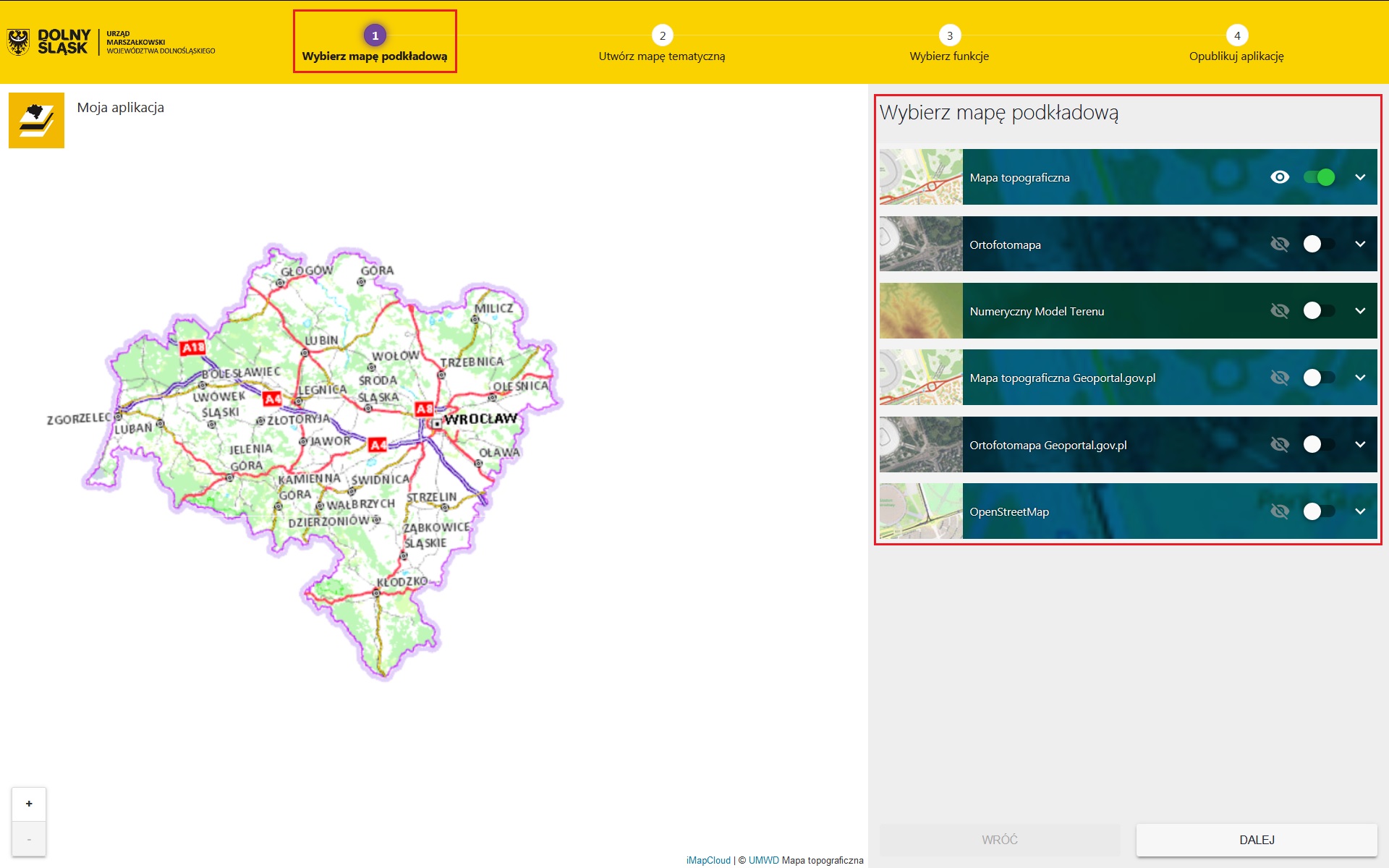Show Numeryczny Model Terenu via eye icon

1279,311
